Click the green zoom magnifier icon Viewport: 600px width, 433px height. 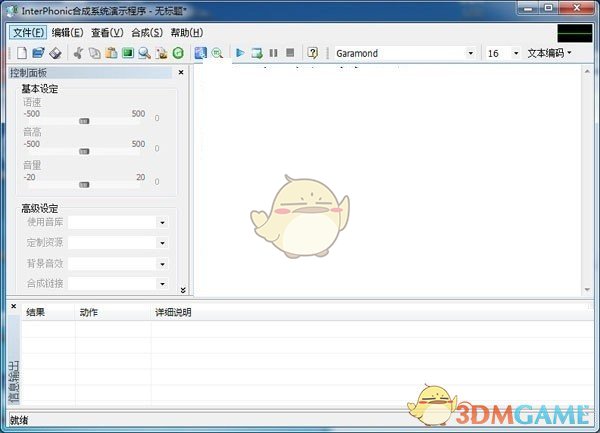point(217,53)
